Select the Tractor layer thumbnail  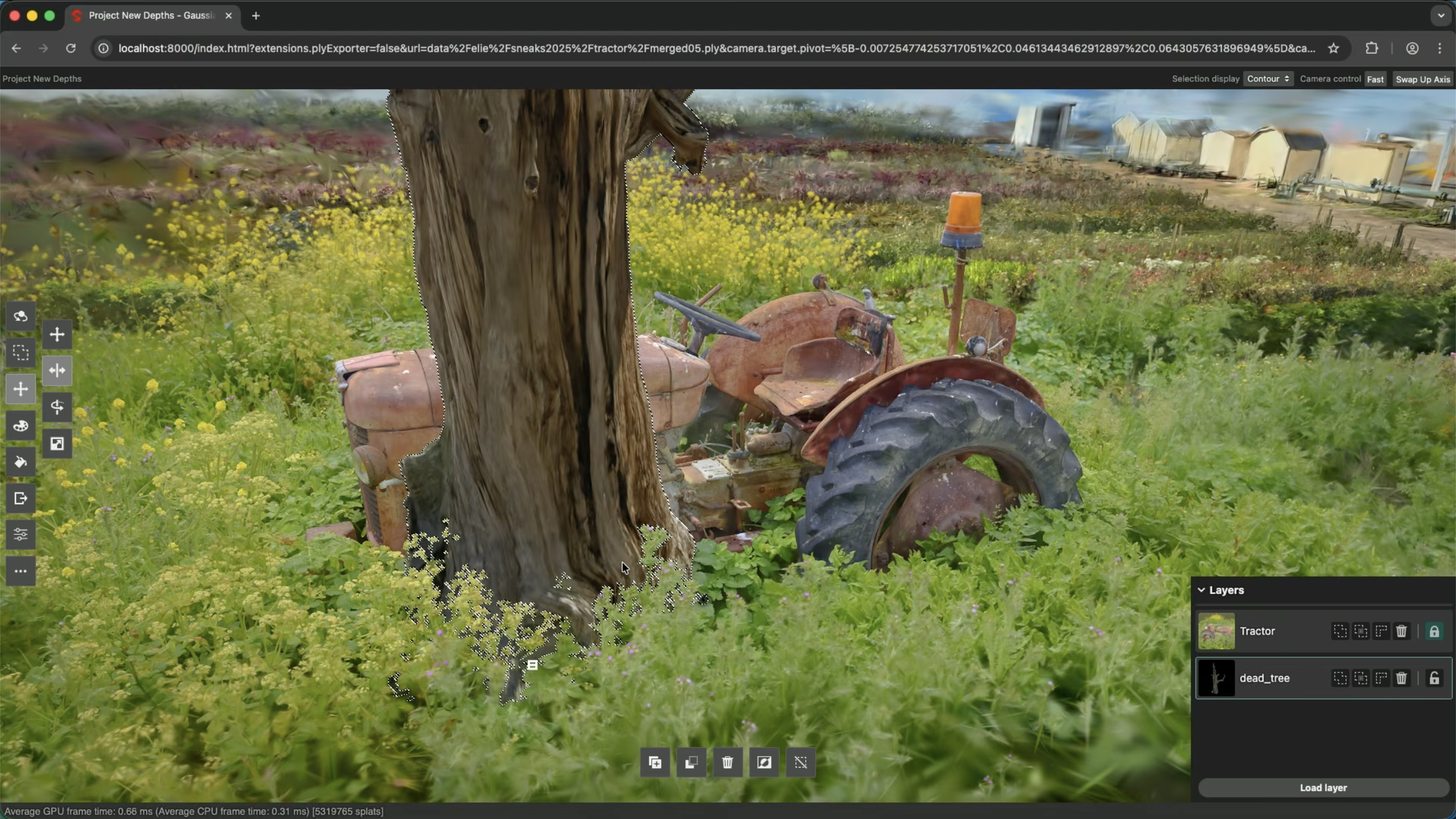pos(1216,631)
